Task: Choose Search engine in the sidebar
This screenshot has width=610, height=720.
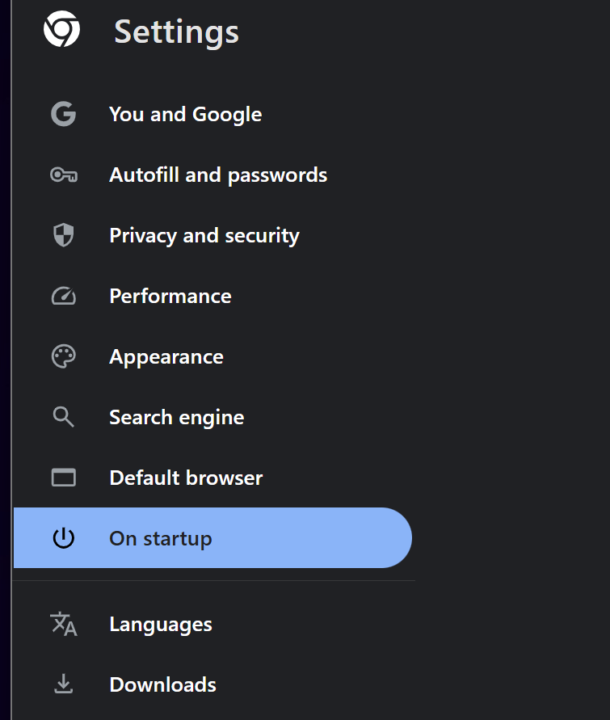Action: [x=176, y=418]
